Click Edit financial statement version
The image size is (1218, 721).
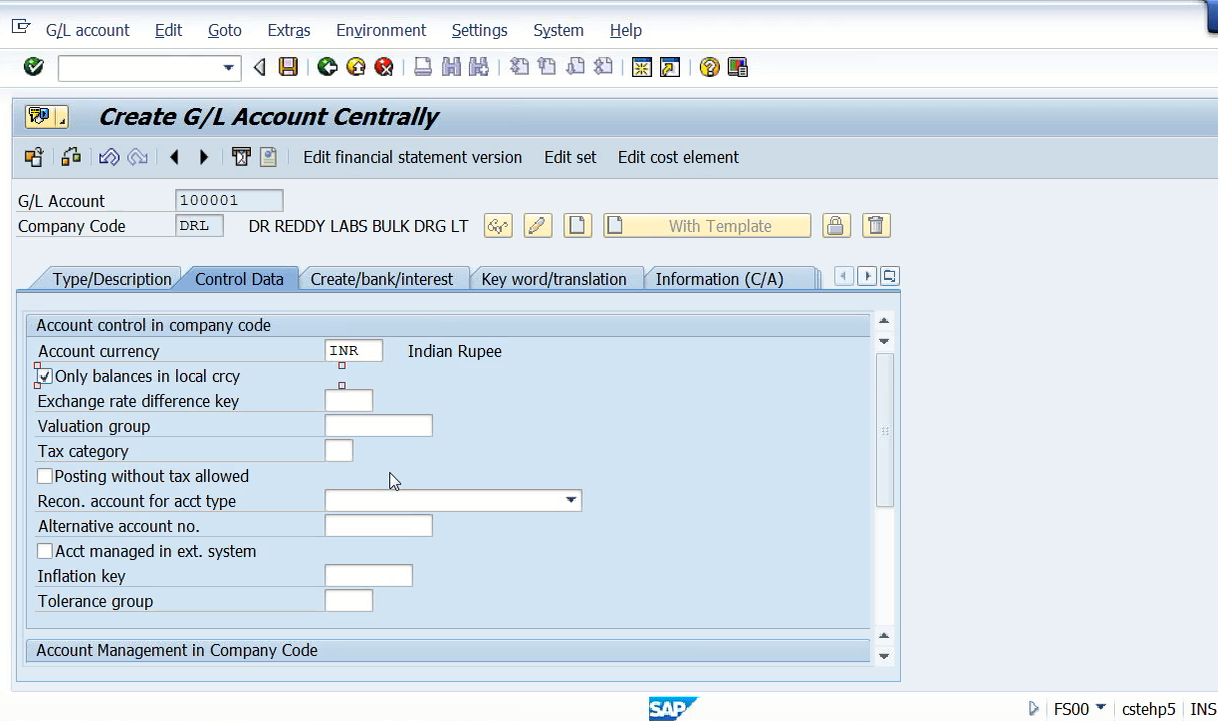point(413,157)
